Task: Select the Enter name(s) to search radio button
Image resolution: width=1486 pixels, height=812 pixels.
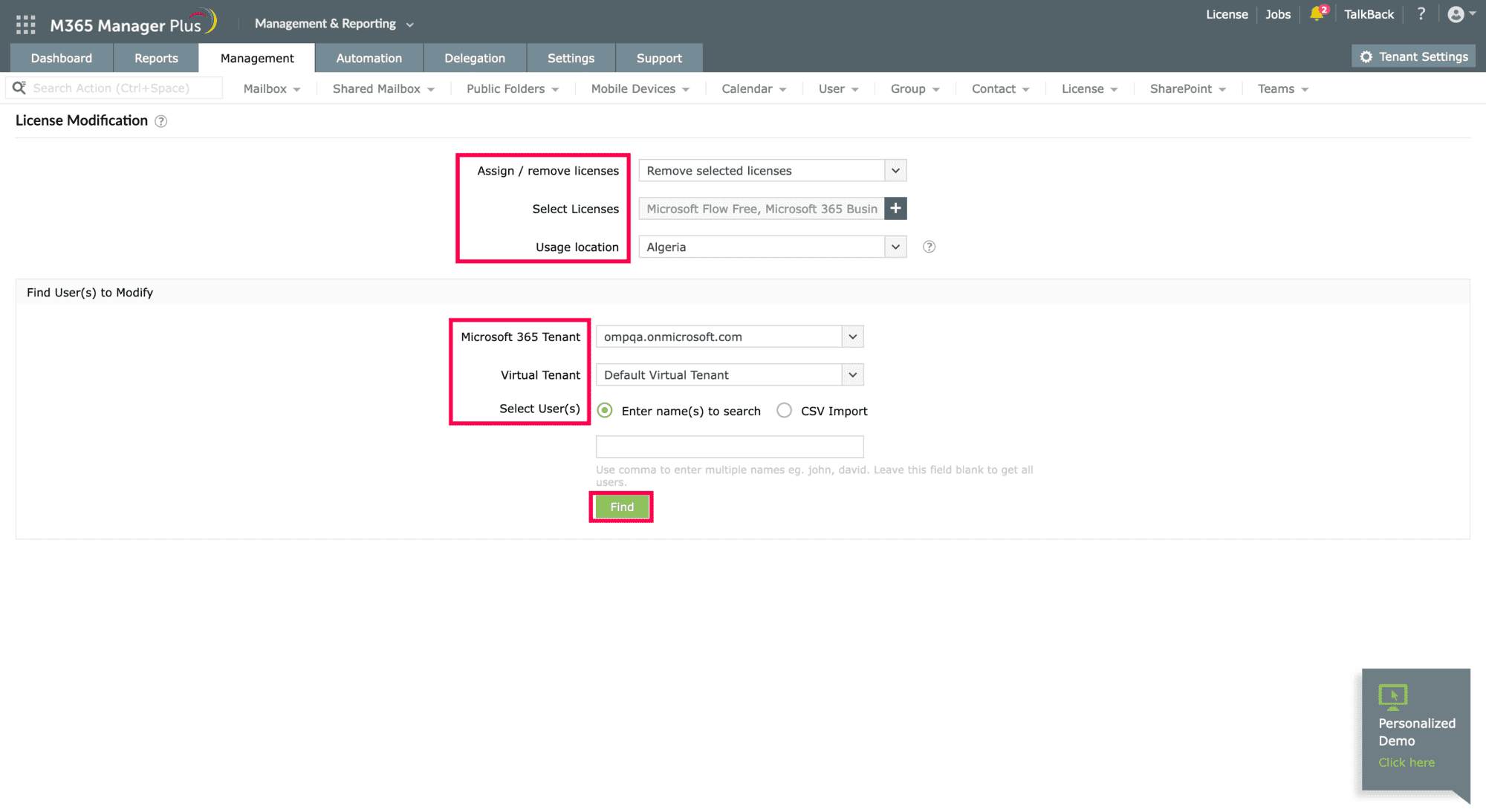Action: point(604,410)
